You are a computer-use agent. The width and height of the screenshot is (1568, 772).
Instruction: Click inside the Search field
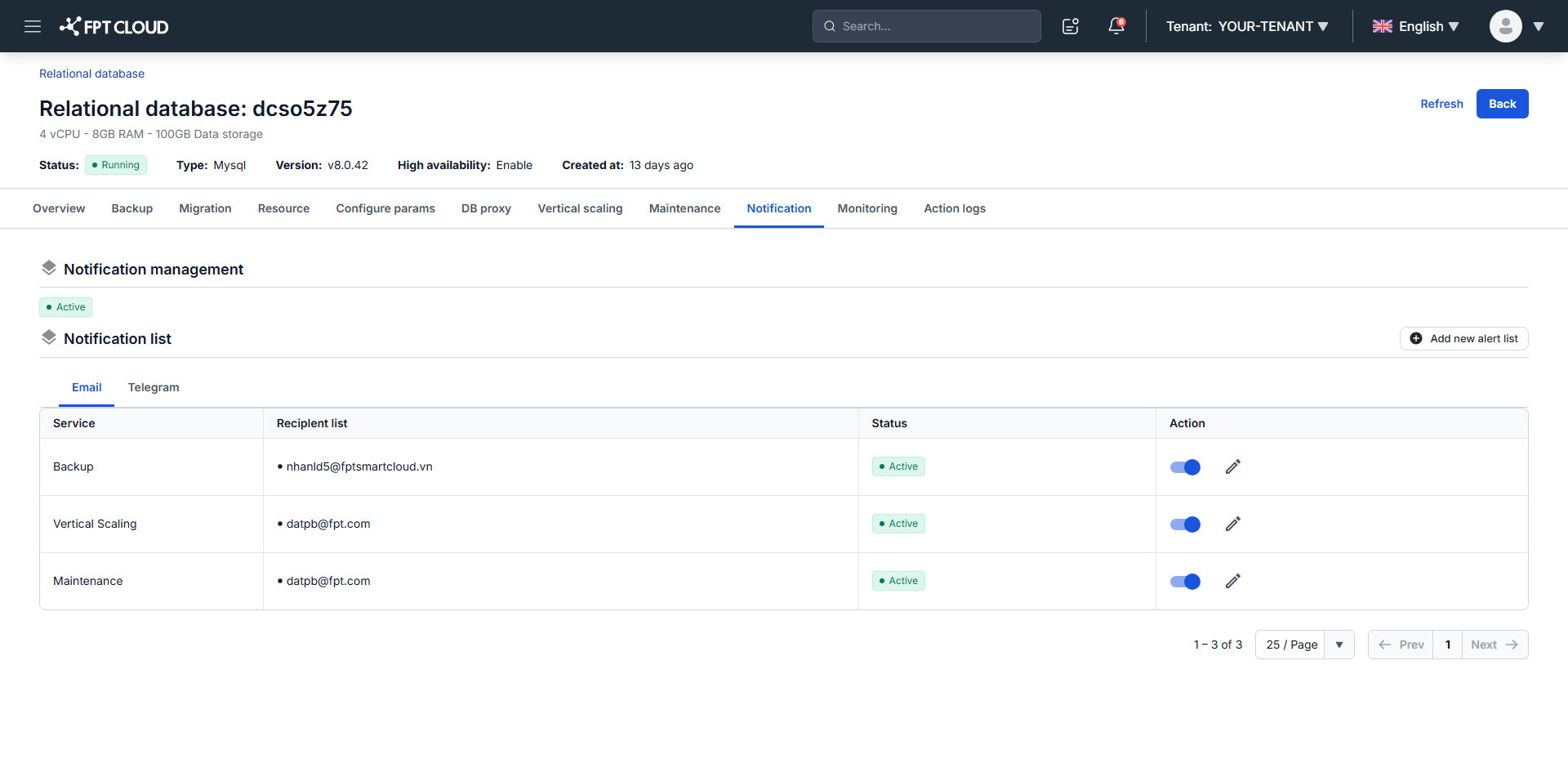pyautogui.click(x=926, y=26)
